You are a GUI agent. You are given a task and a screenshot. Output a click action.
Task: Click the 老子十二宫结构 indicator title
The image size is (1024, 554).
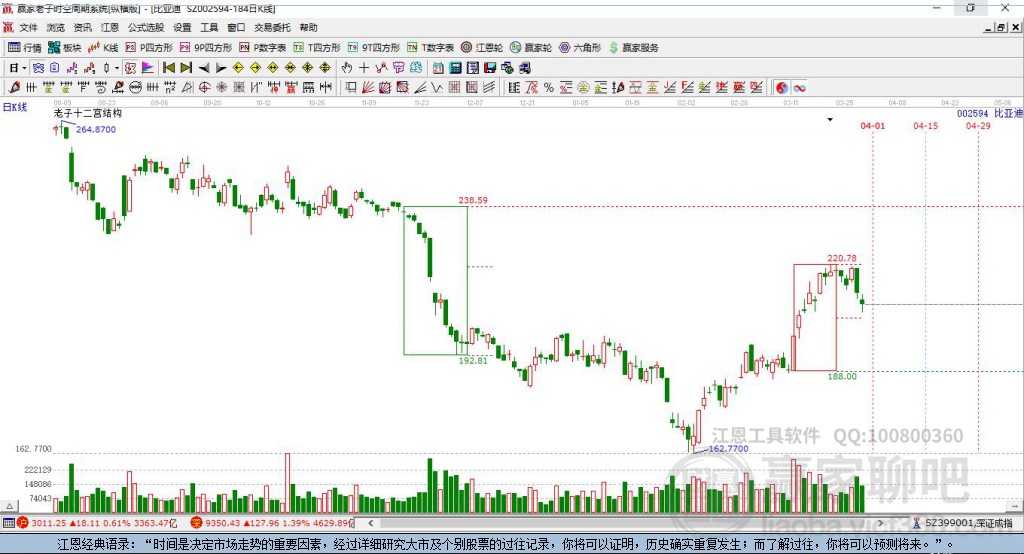88,113
